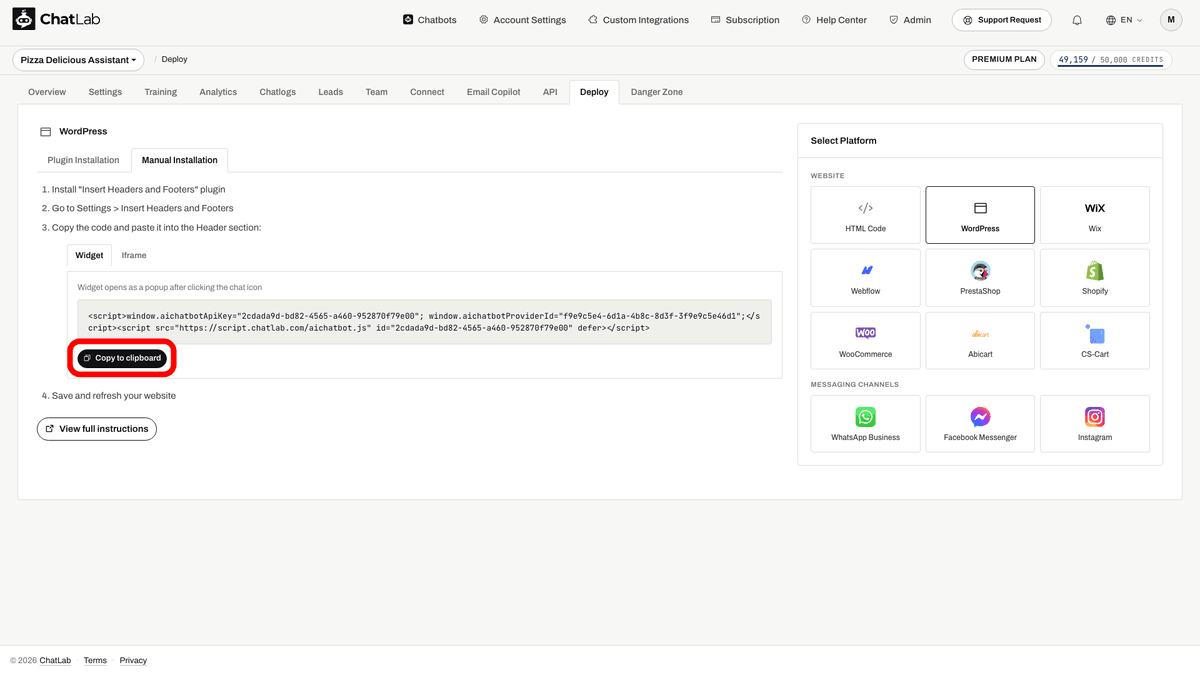
Task: Open the Analytics tab
Action: click(218, 92)
